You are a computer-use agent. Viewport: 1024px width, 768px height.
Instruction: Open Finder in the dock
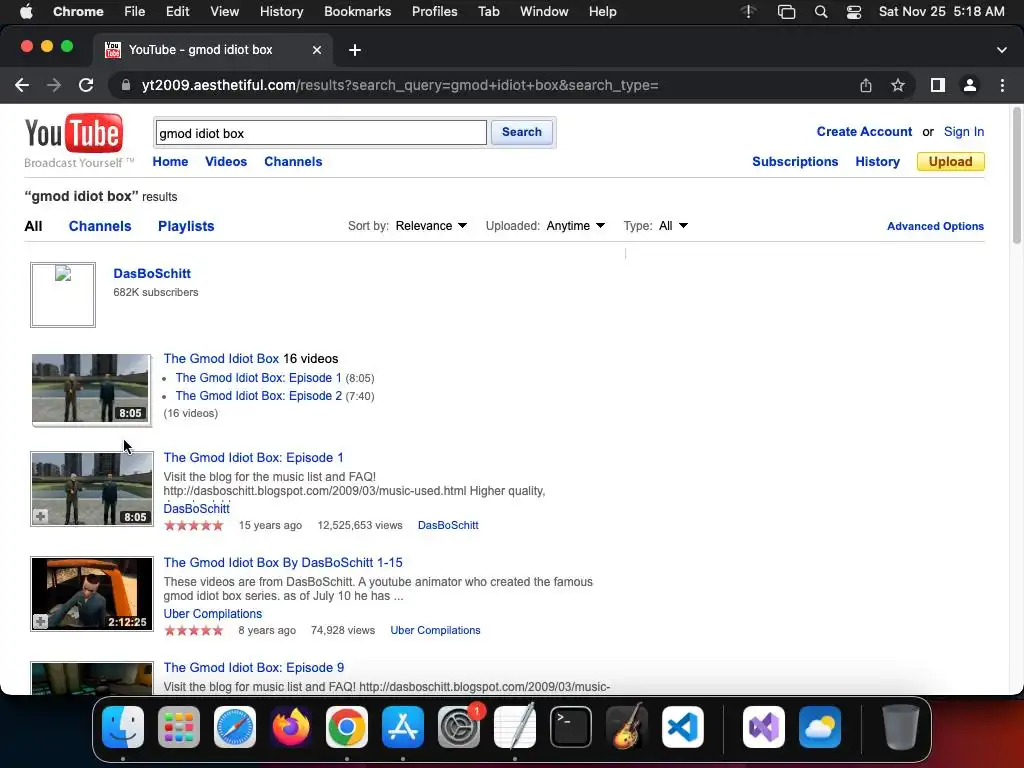tap(123, 727)
